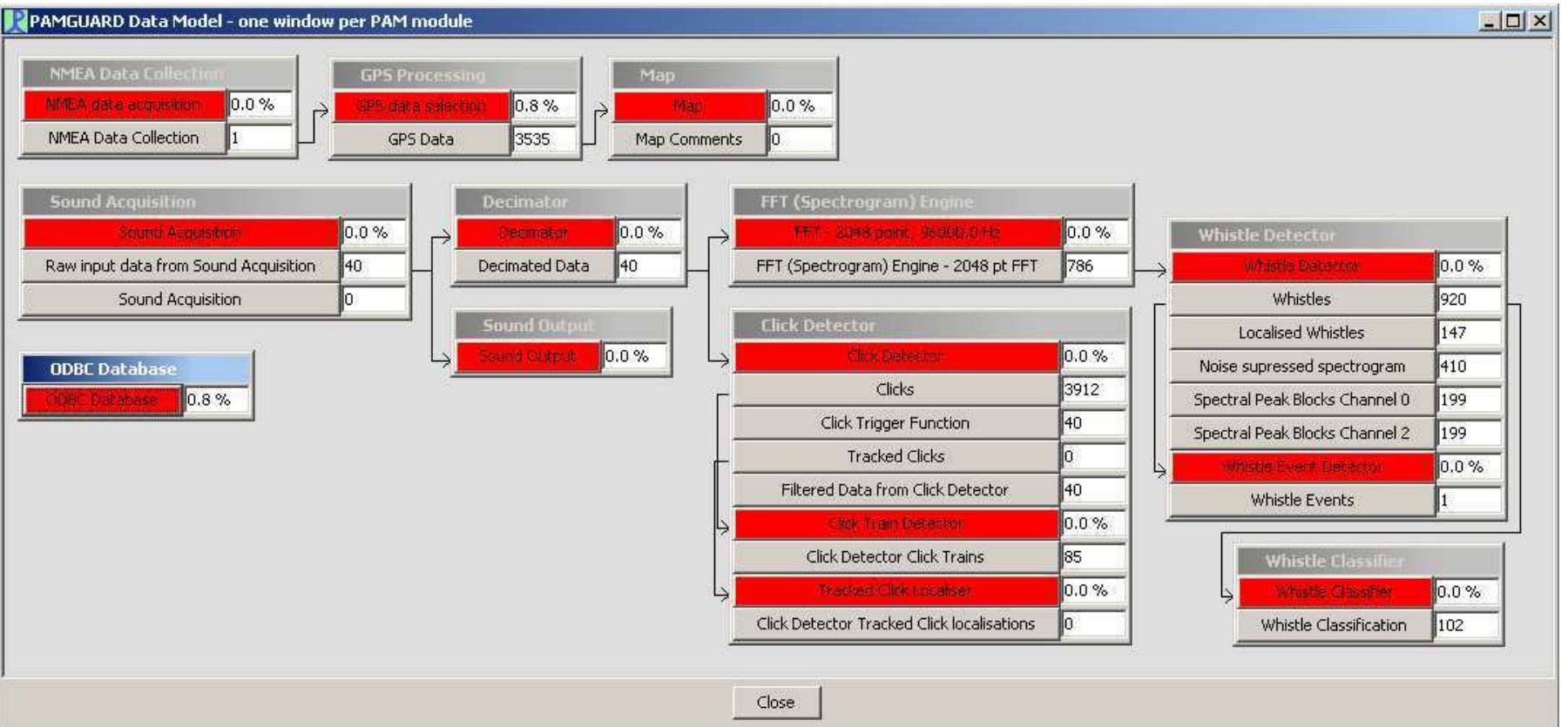Click the GPS Data block button
1568x727 pixels.
click(x=421, y=138)
